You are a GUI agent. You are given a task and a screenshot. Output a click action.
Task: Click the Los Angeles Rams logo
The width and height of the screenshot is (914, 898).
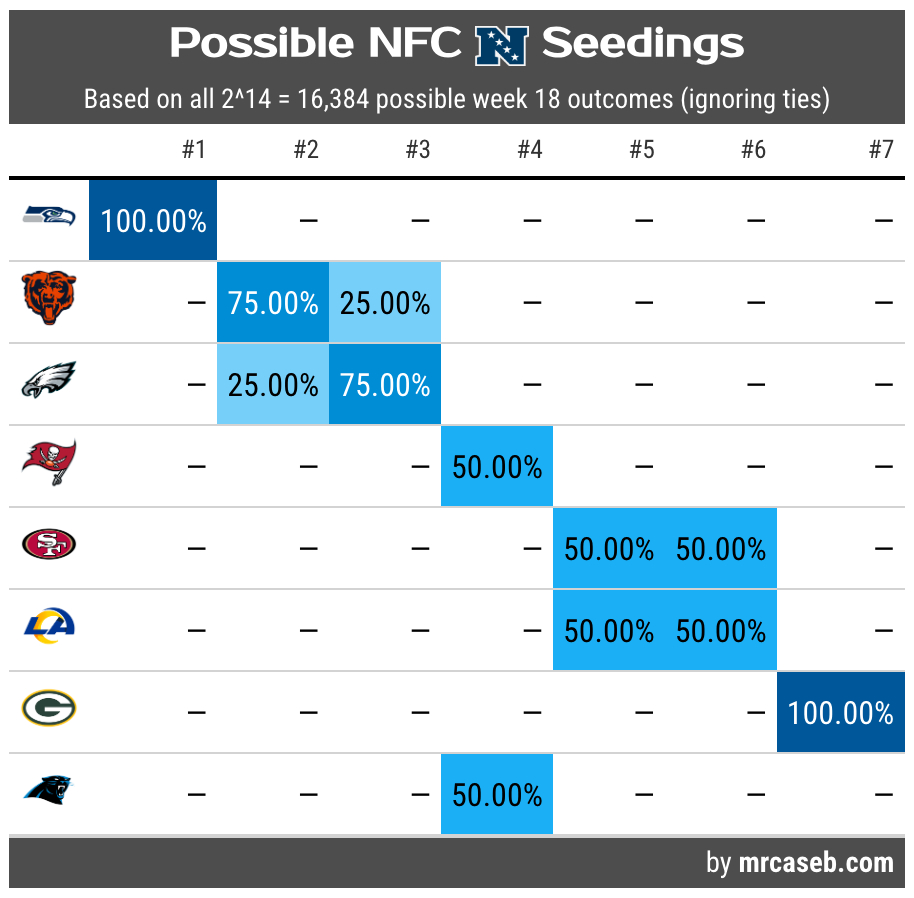tap(49, 627)
